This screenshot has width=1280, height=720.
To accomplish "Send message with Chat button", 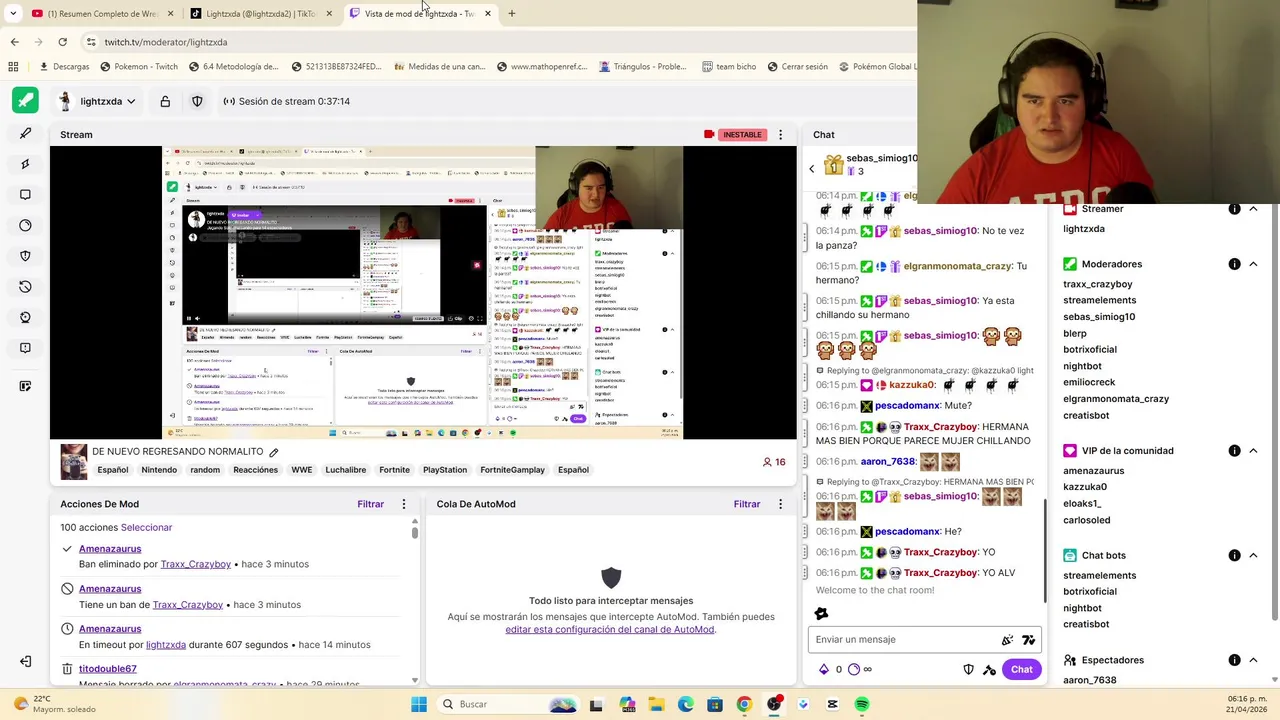I will (1021, 669).
